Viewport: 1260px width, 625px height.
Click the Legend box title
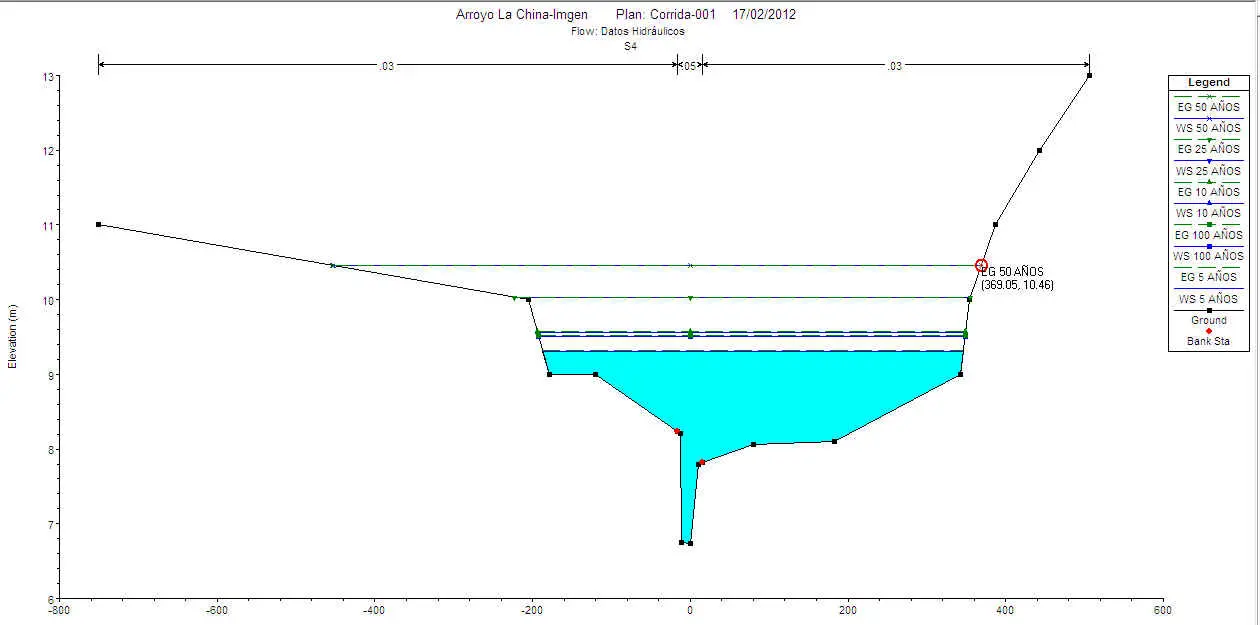[x=1209, y=82]
